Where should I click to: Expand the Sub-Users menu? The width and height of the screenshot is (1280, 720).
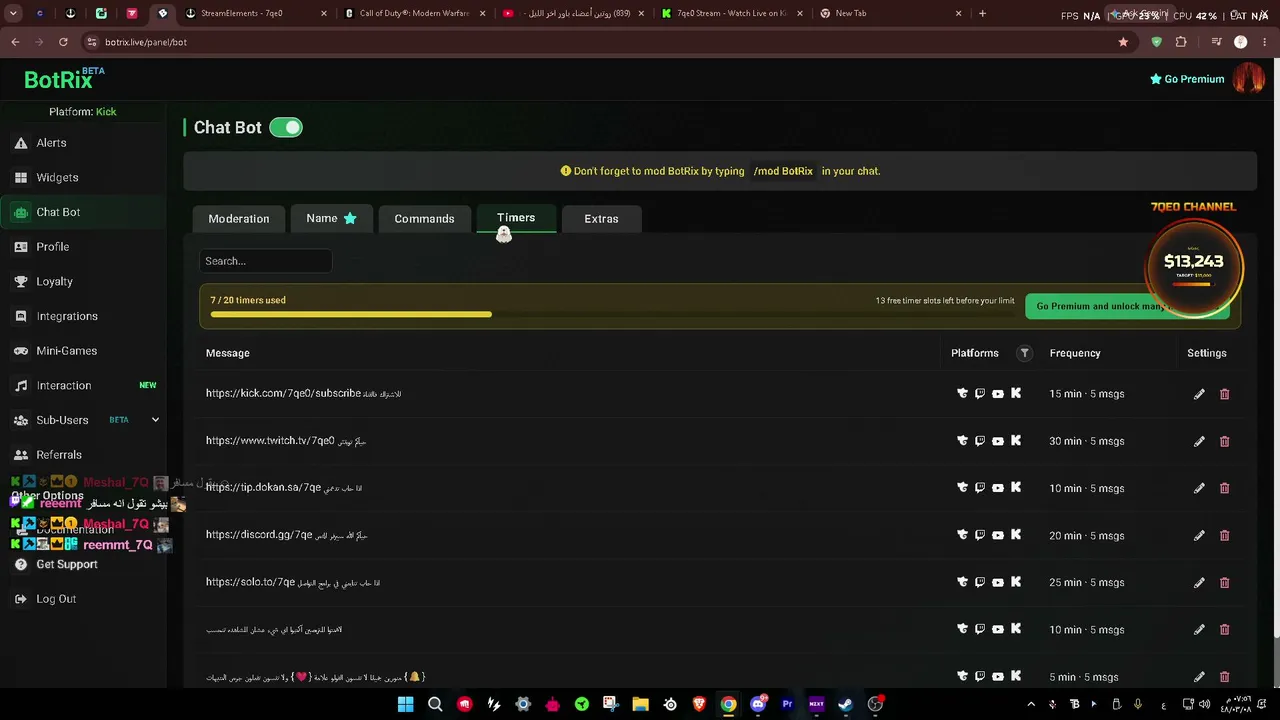tap(155, 420)
